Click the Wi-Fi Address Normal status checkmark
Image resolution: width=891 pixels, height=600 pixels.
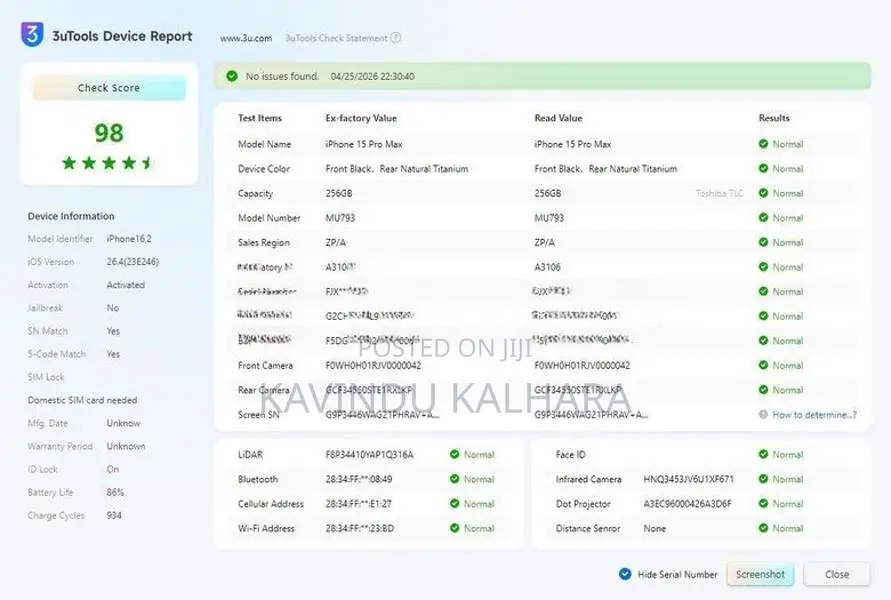[x=454, y=528]
